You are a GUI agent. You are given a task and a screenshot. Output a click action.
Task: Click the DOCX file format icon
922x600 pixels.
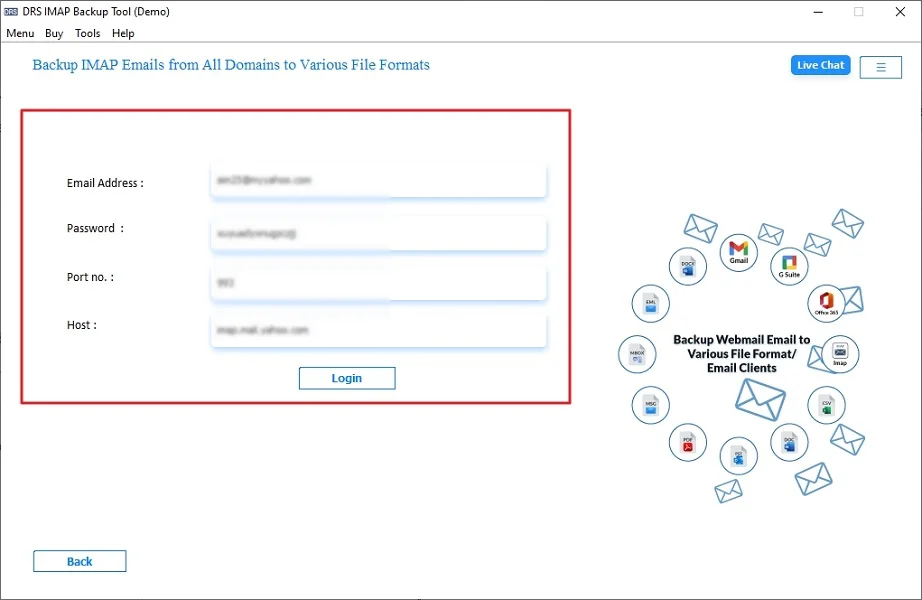tap(687, 266)
